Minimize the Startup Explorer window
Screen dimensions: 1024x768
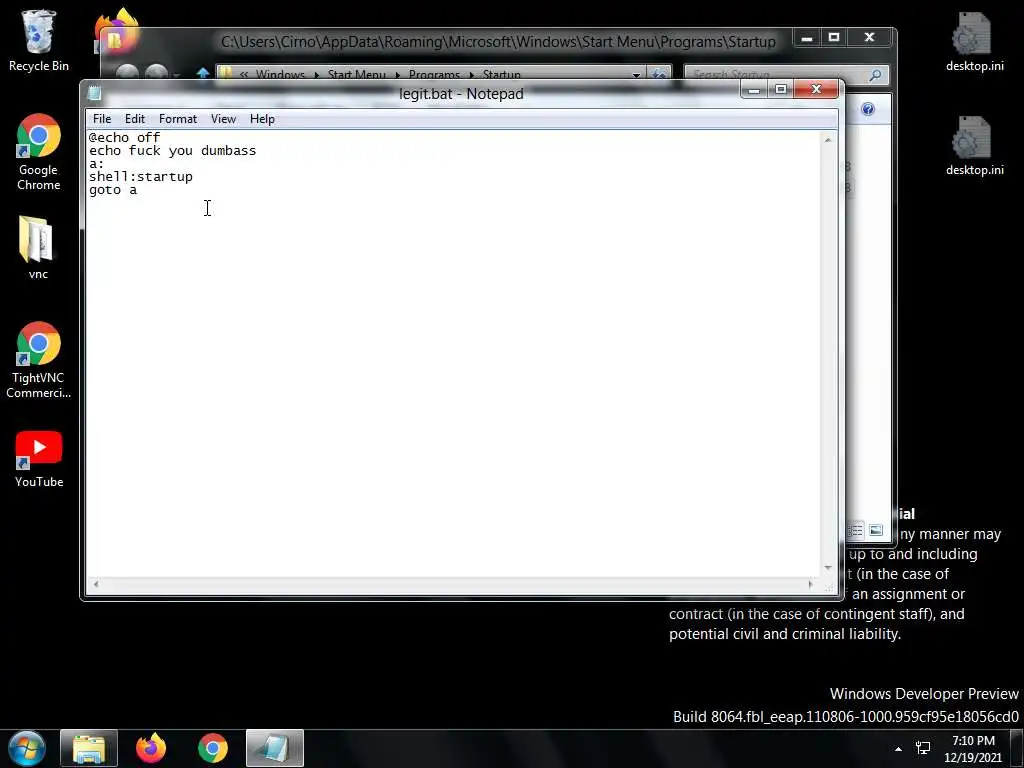807,38
